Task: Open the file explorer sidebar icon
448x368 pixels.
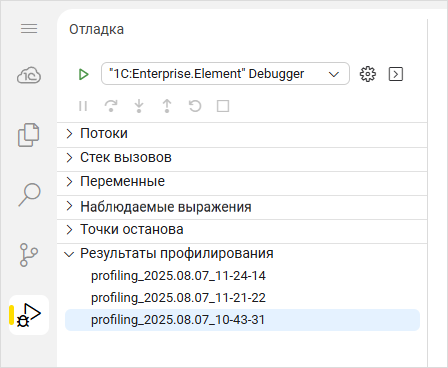Action: 28,135
